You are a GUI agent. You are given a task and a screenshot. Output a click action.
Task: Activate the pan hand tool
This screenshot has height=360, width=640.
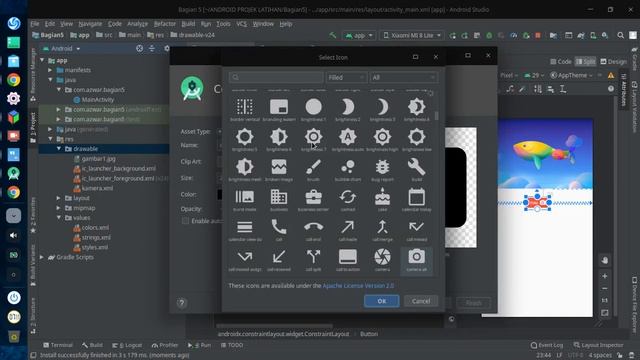pyautogui.click(x=605, y=260)
